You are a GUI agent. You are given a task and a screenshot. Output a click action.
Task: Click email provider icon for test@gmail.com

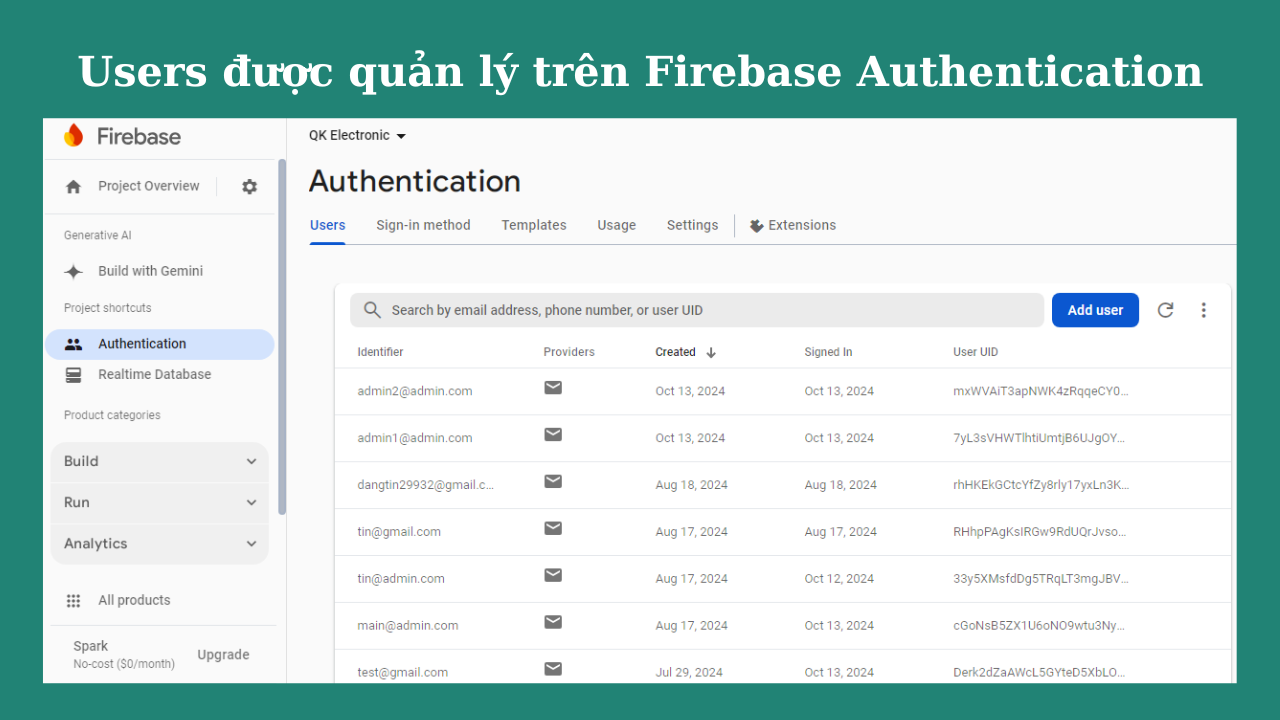click(553, 669)
